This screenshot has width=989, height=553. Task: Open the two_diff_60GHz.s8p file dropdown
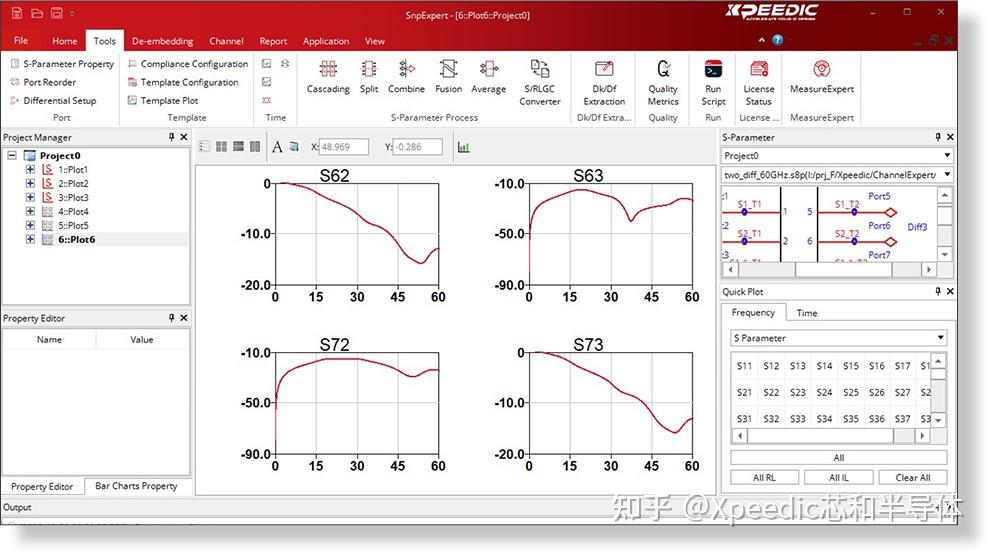[947, 174]
